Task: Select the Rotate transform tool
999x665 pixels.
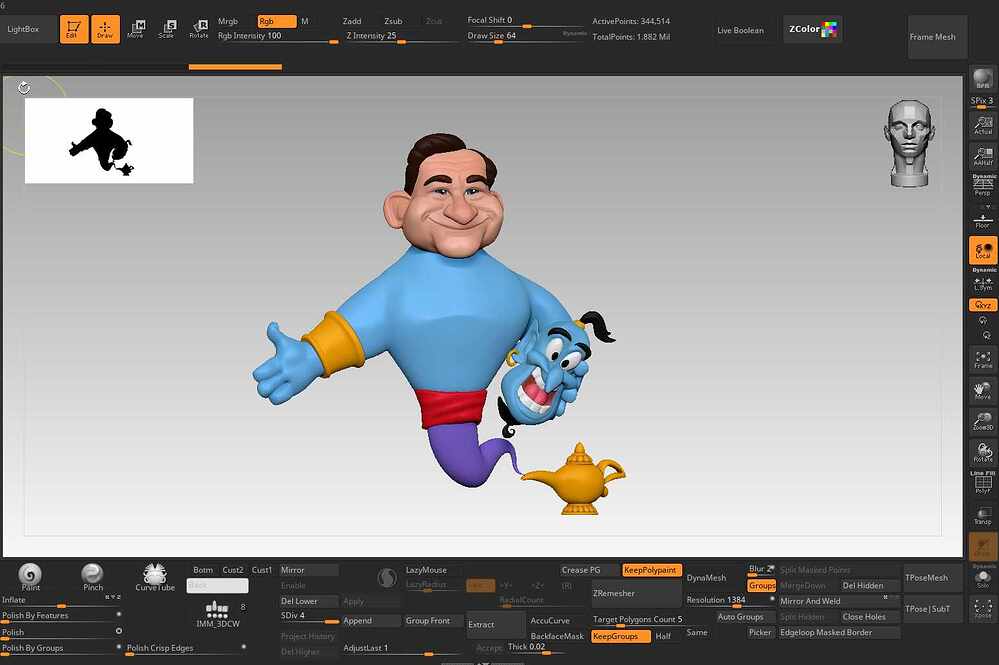Action: coord(199,29)
